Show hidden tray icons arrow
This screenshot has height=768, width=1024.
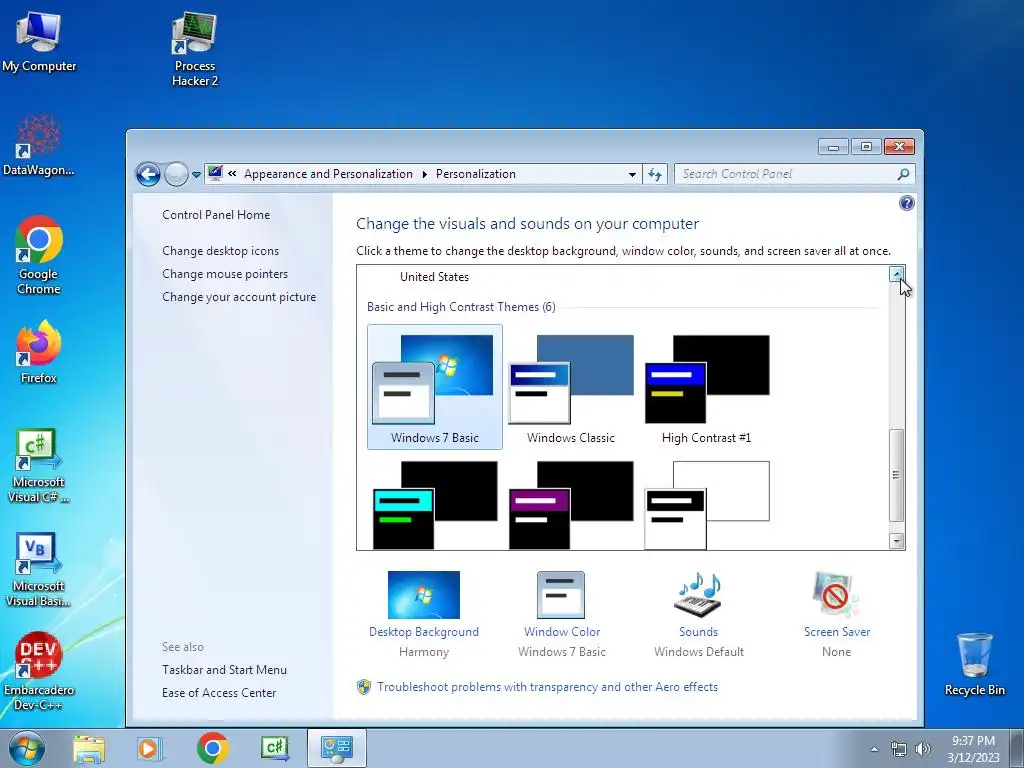point(874,749)
